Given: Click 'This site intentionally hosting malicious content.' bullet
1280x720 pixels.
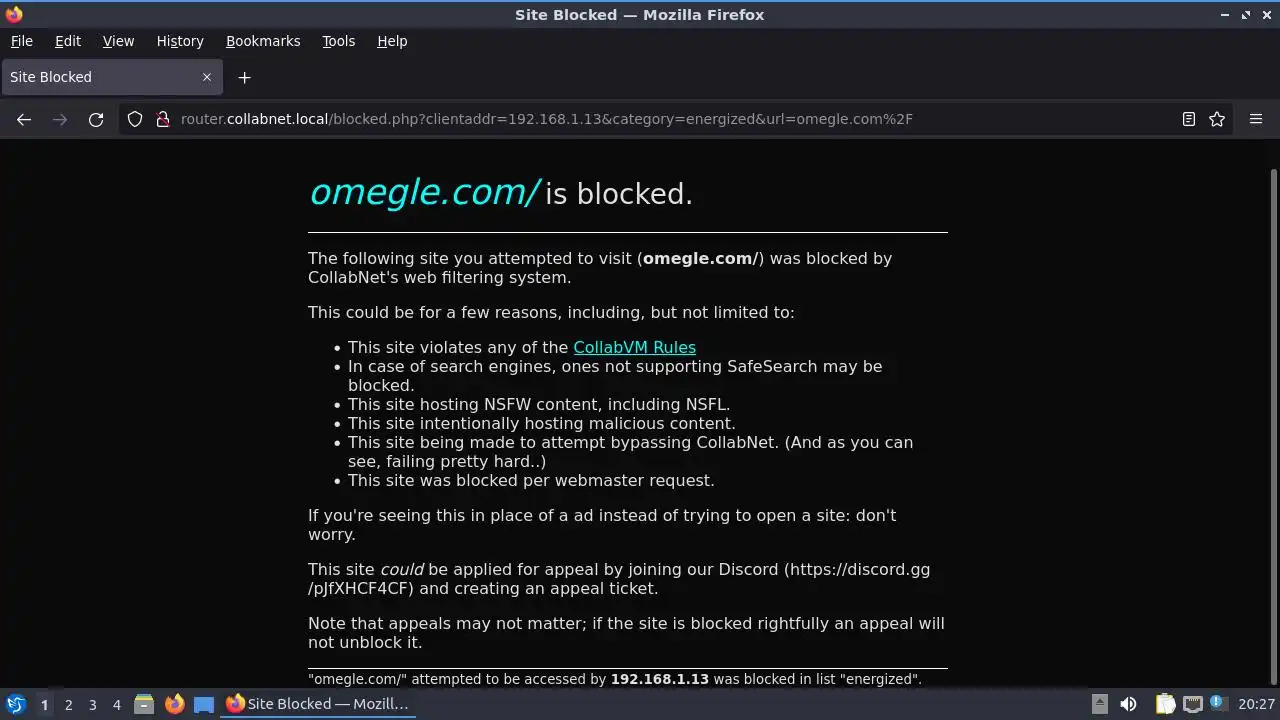Looking at the screenshot, I should 542,424.
